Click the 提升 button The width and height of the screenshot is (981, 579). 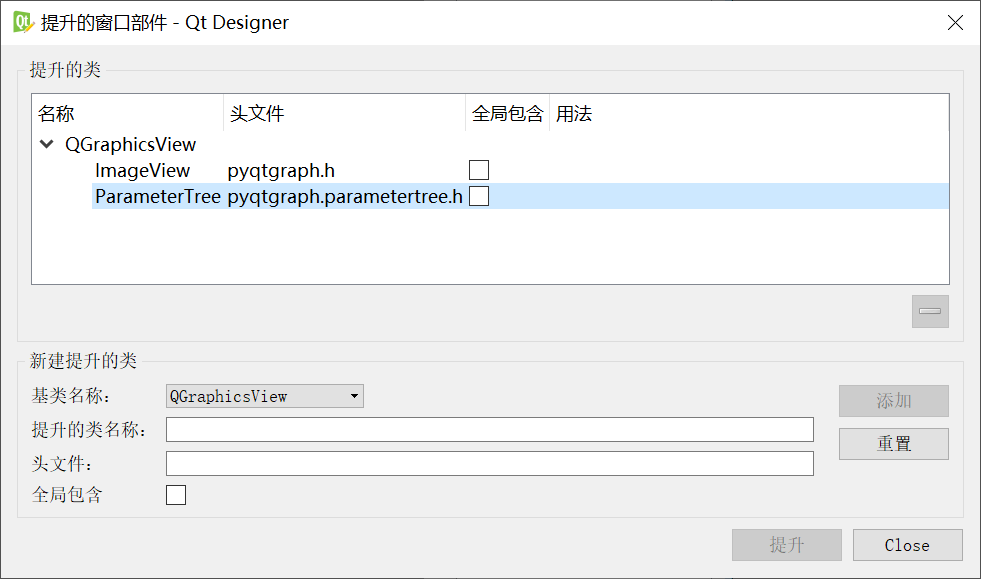(786, 545)
